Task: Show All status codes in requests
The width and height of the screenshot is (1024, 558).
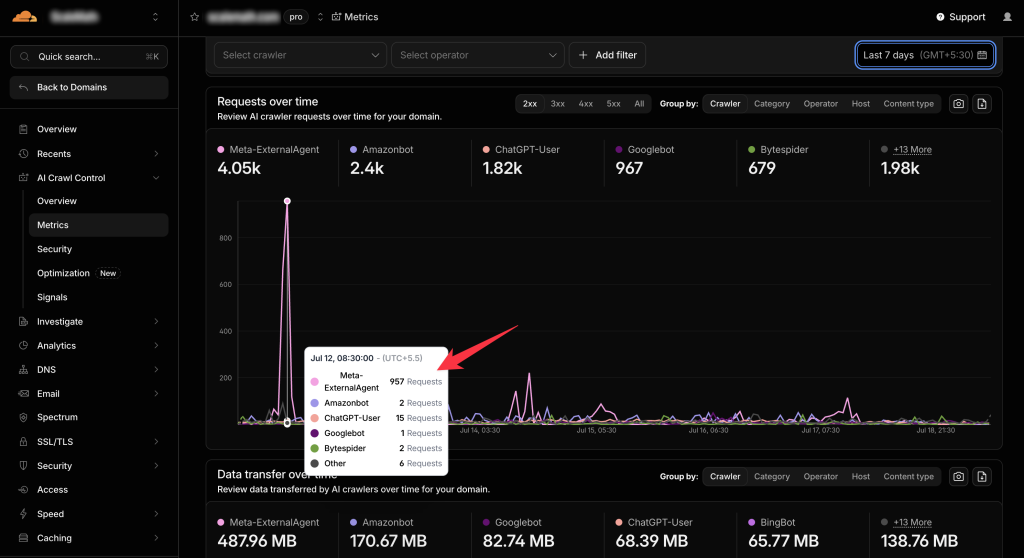Action: pos(639,104)
